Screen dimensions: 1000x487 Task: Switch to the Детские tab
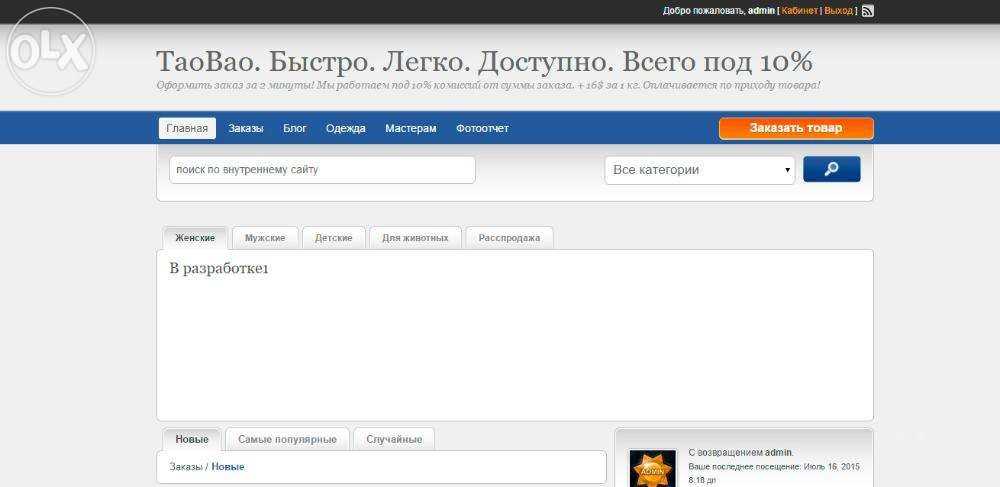coord(334,238)
